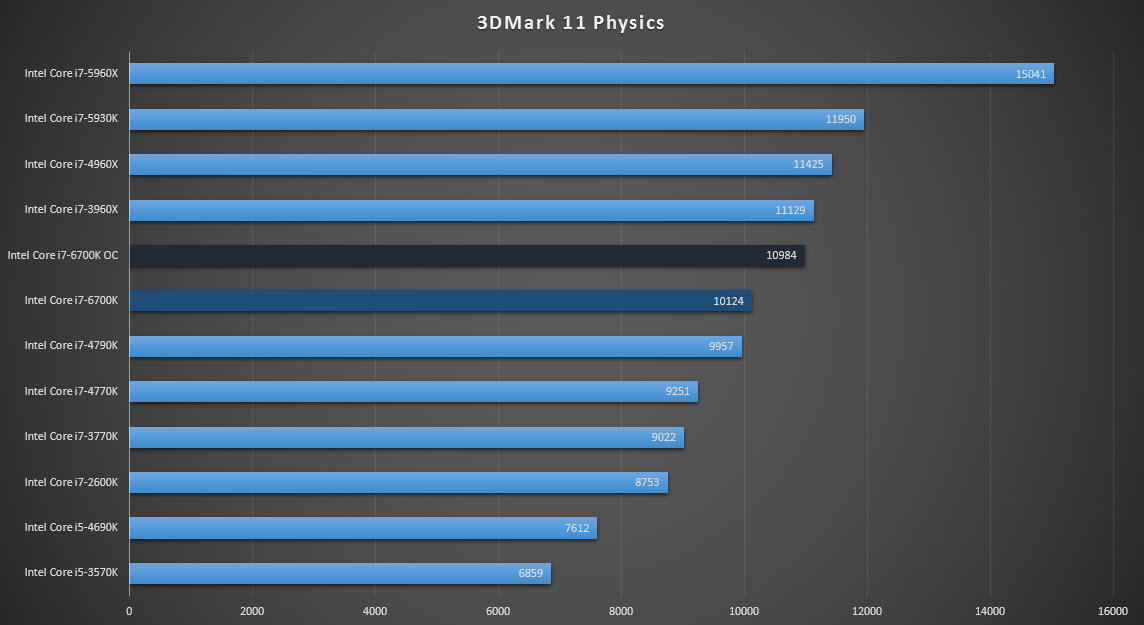1144x625 pixels.
Task: Click the 15041 score value
Action: click(x=1033, y=73)
